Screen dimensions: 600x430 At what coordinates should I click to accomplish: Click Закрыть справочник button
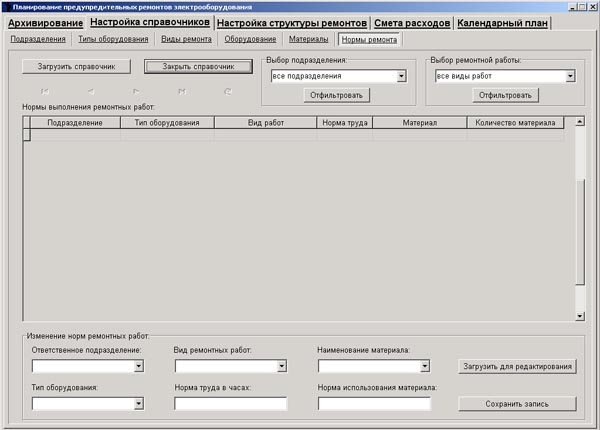(x=198, y=67)
